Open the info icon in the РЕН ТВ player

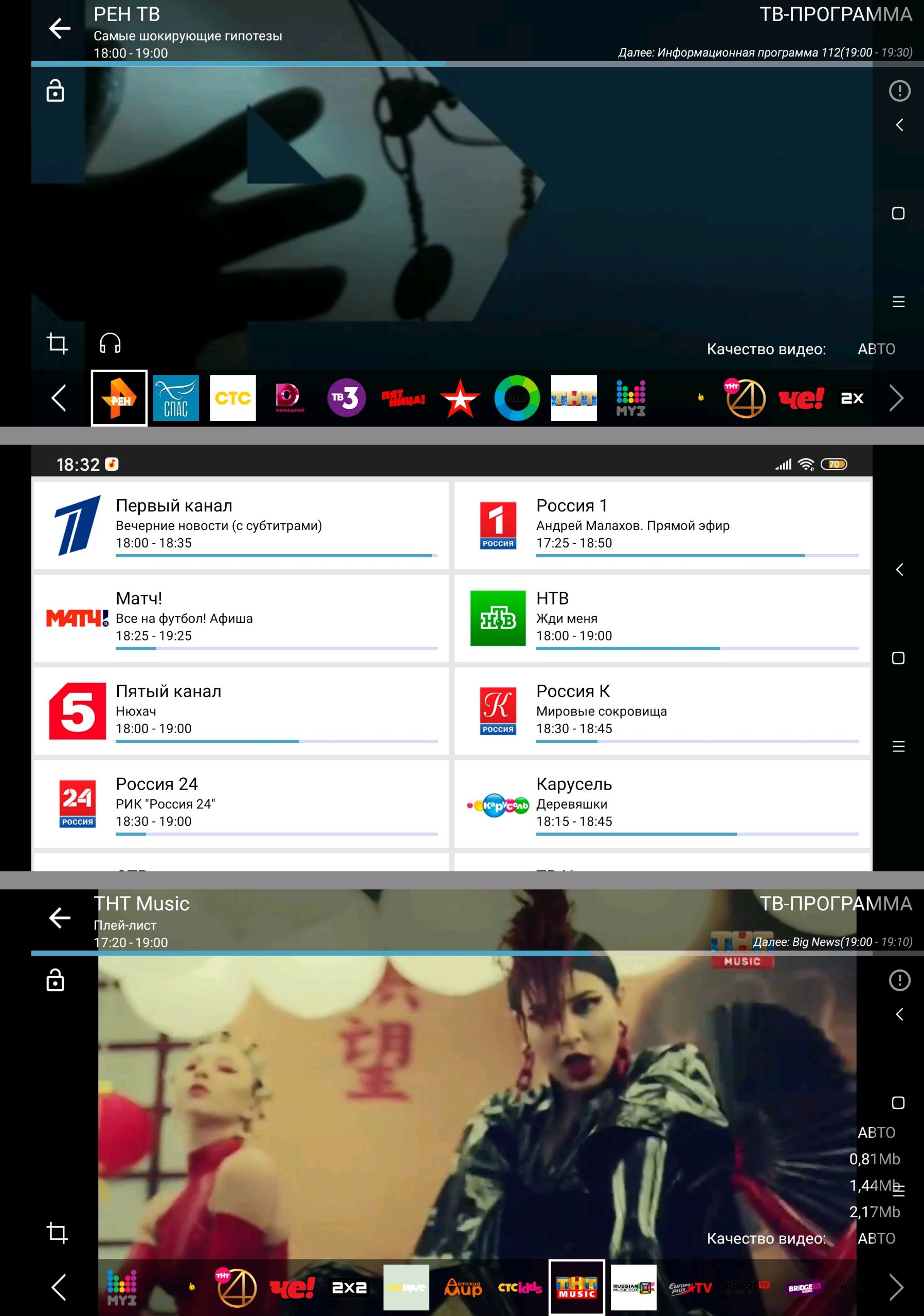[899, 90]
